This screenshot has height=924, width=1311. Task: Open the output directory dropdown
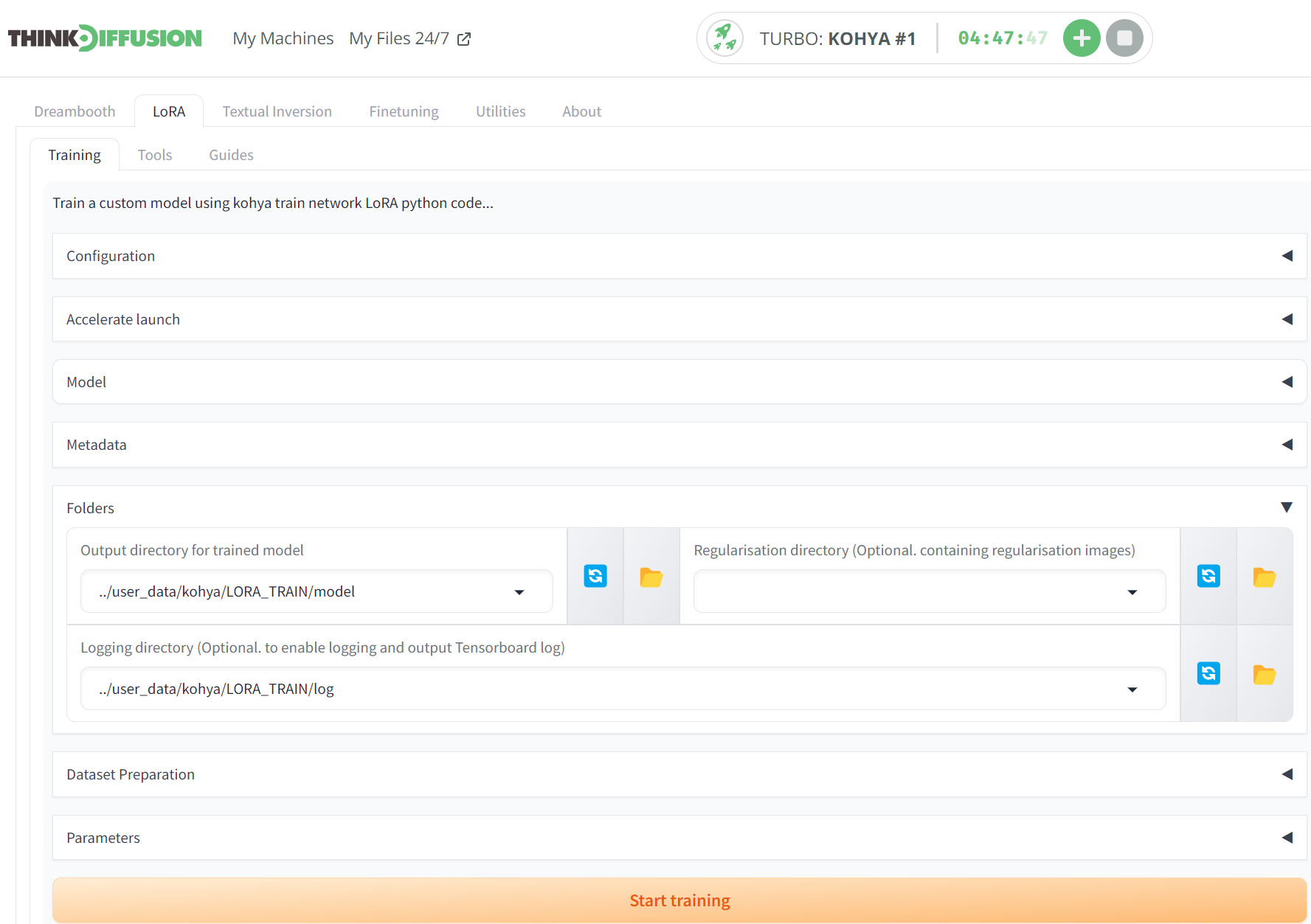[519, 591]
